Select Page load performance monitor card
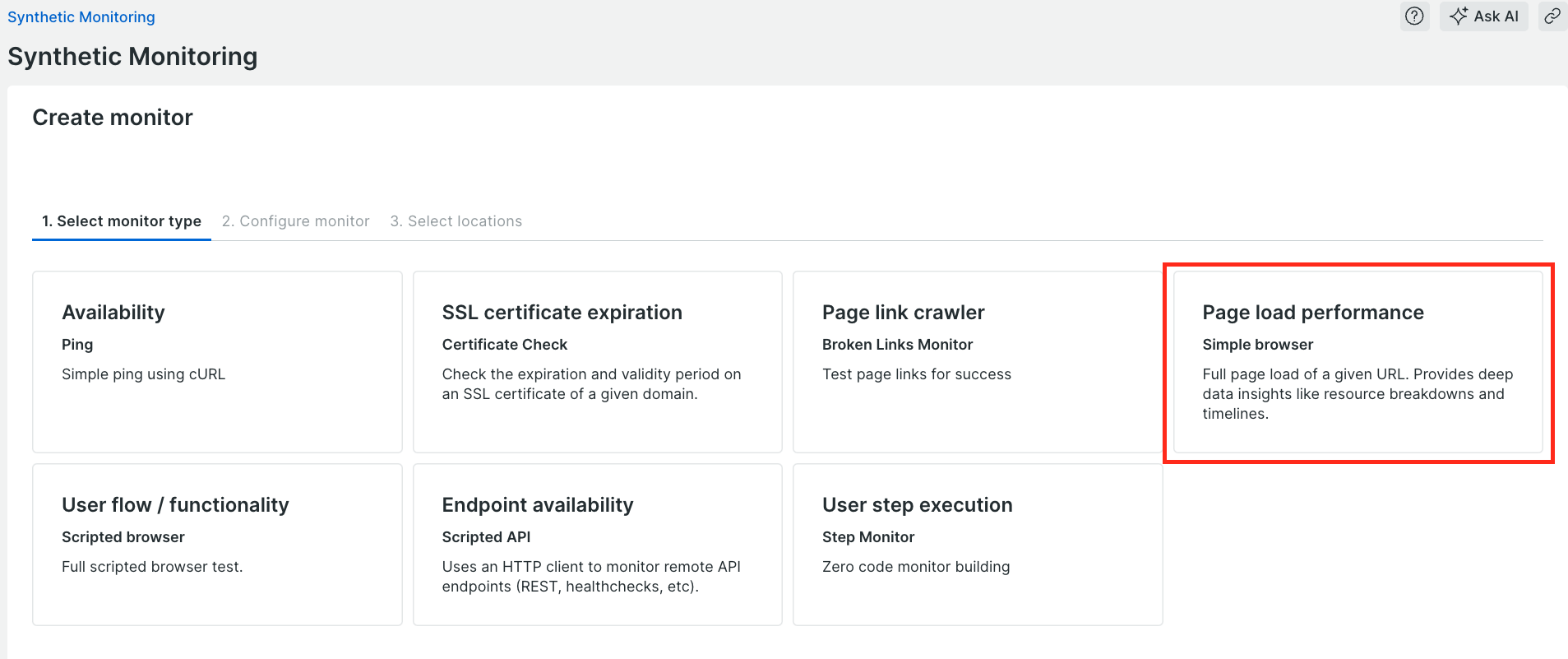1568x659 pixels. 1358,362
